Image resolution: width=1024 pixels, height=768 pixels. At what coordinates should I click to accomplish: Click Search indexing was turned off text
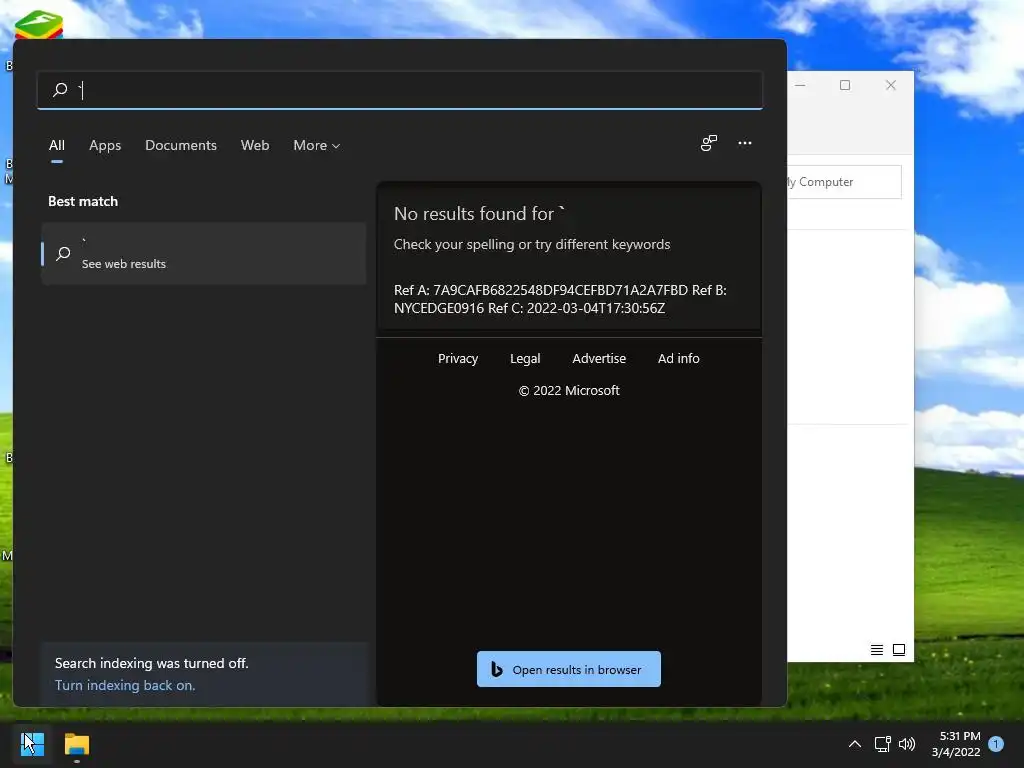(x=152, y=663)
